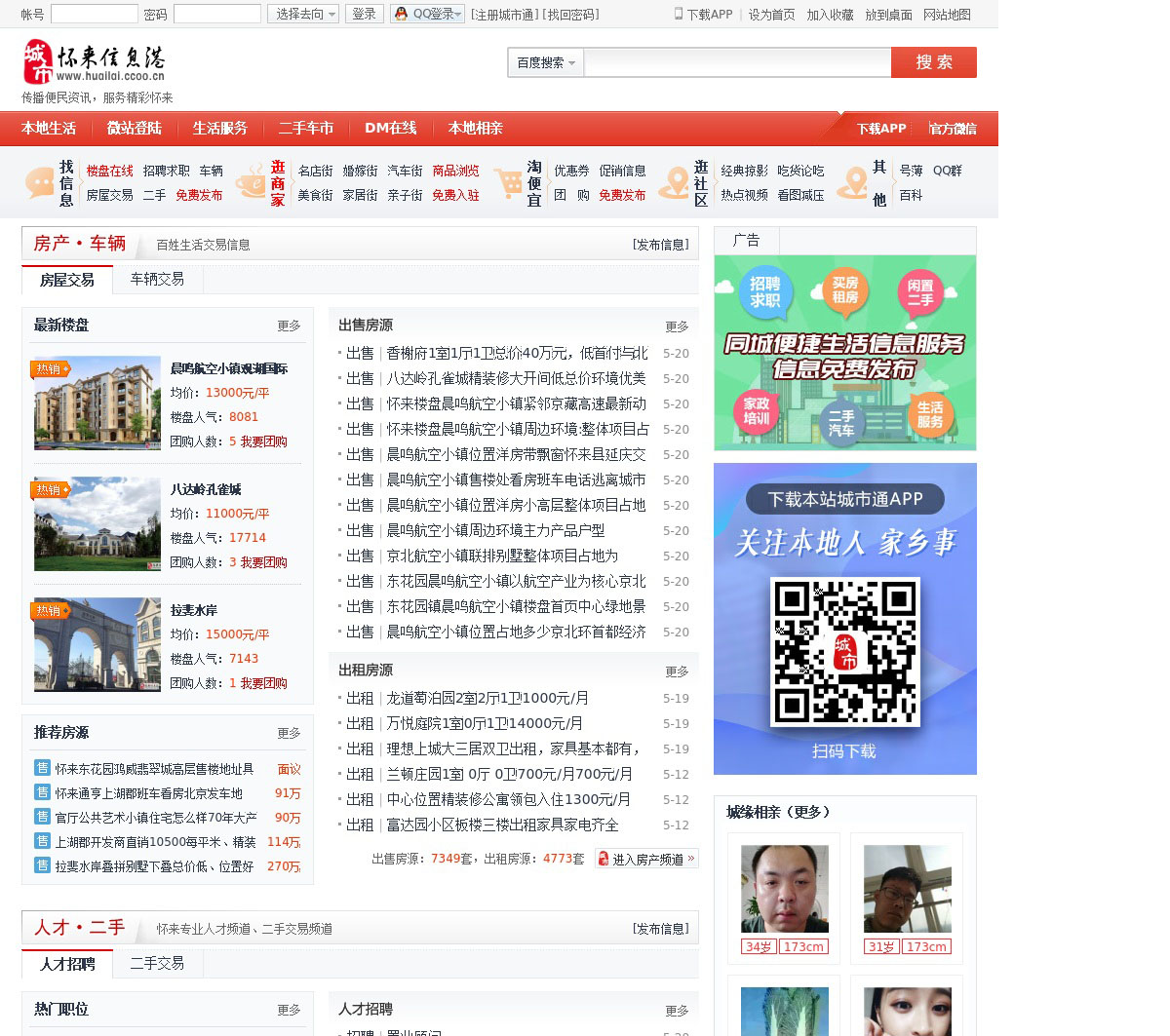The image size is (1170, 1036).
Task: Click the 经典掠影 link
Action: (744, 171)
